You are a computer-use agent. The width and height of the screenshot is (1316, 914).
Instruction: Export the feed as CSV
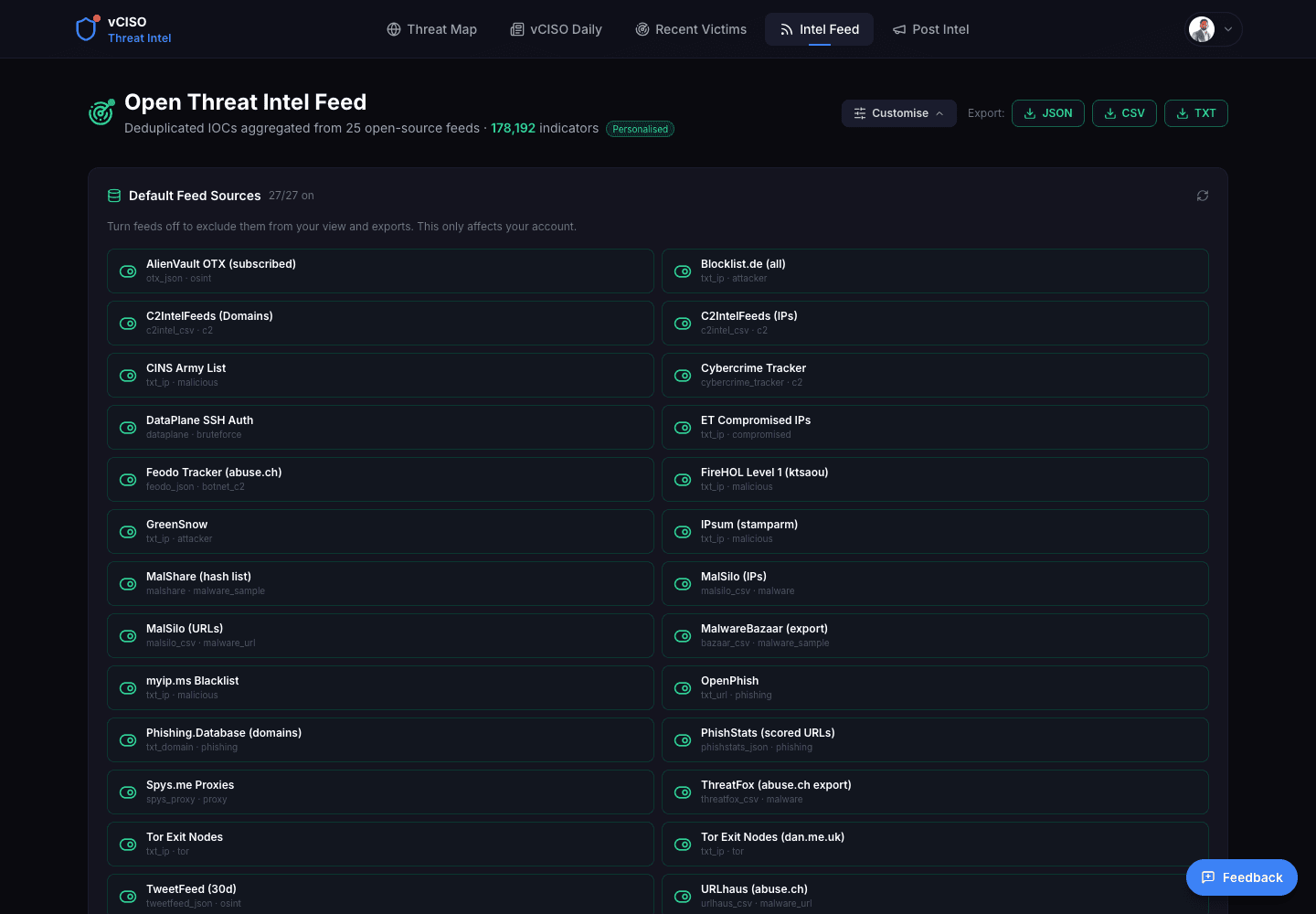click(1124, 113)
